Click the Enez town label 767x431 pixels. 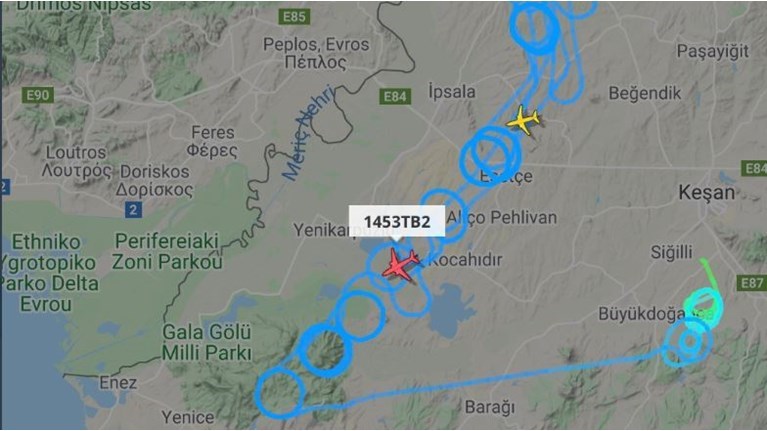coord(118,383)
